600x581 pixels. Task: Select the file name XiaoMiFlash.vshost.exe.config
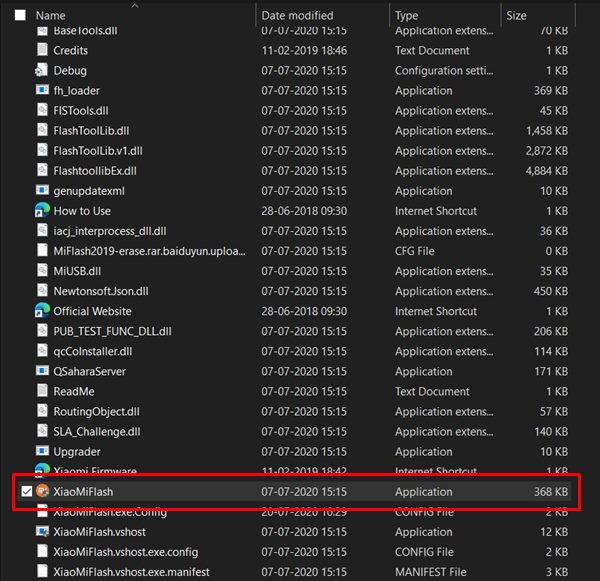click(126, 552)
